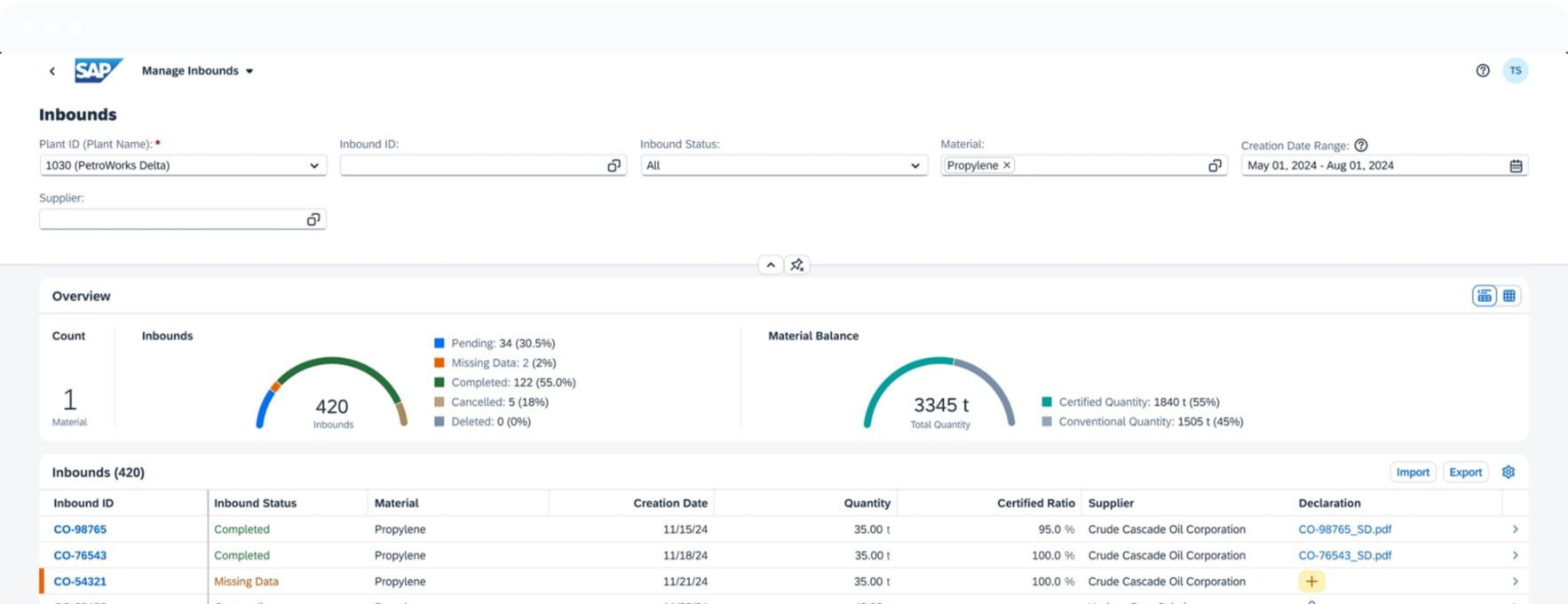Click the blue Pending legend swatch

pyautogui.click(x=439, y=343)
